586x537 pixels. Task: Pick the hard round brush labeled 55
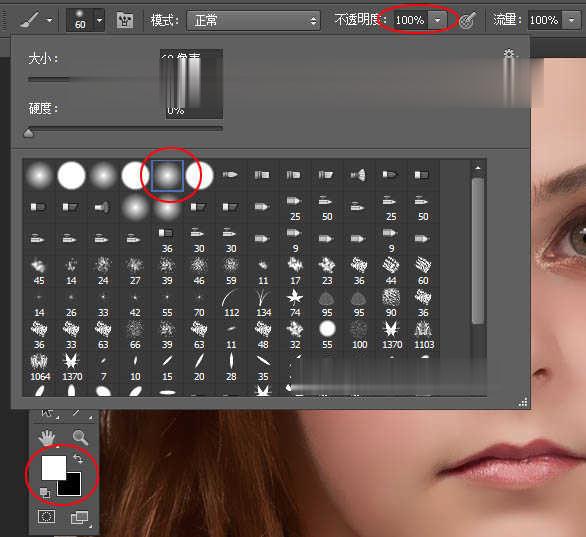tap(327, 335)
